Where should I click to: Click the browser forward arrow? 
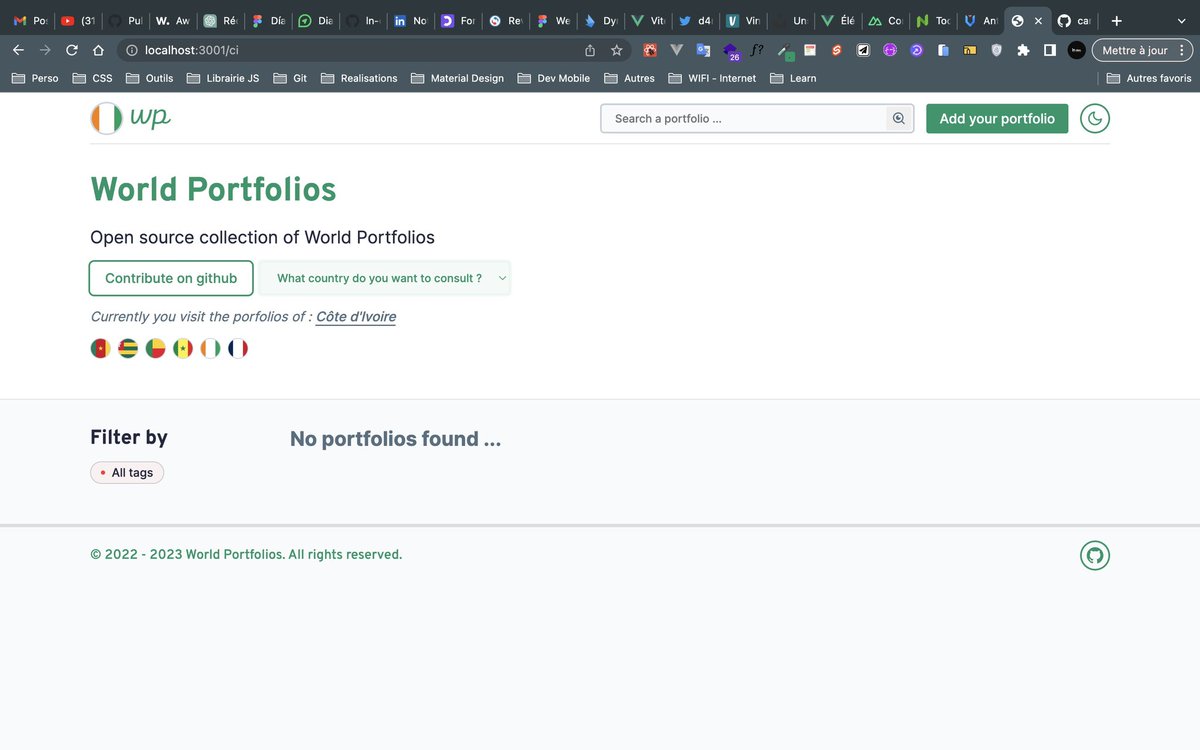[45, 50]
